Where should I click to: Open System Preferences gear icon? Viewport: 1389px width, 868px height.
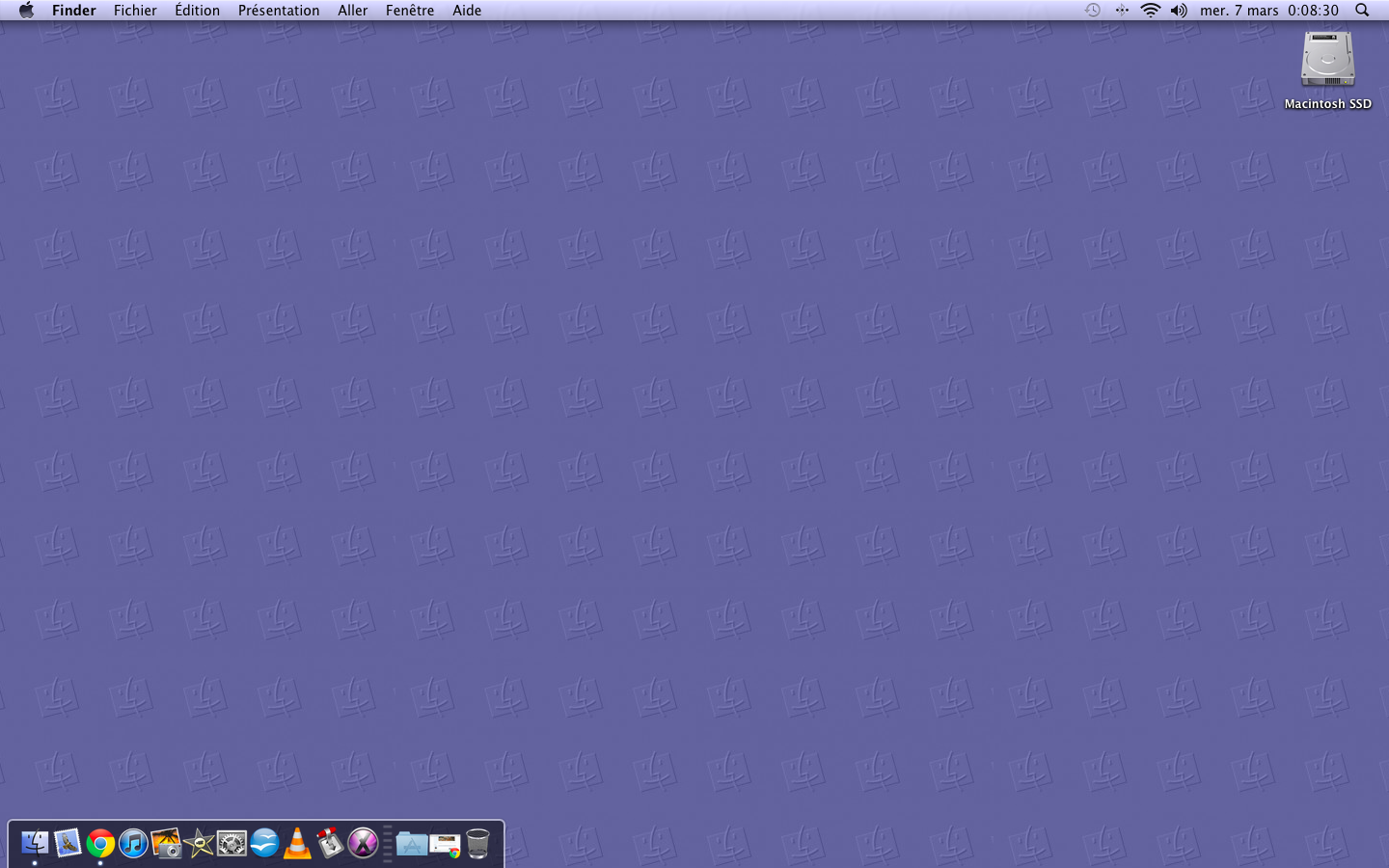click(231, 844)
